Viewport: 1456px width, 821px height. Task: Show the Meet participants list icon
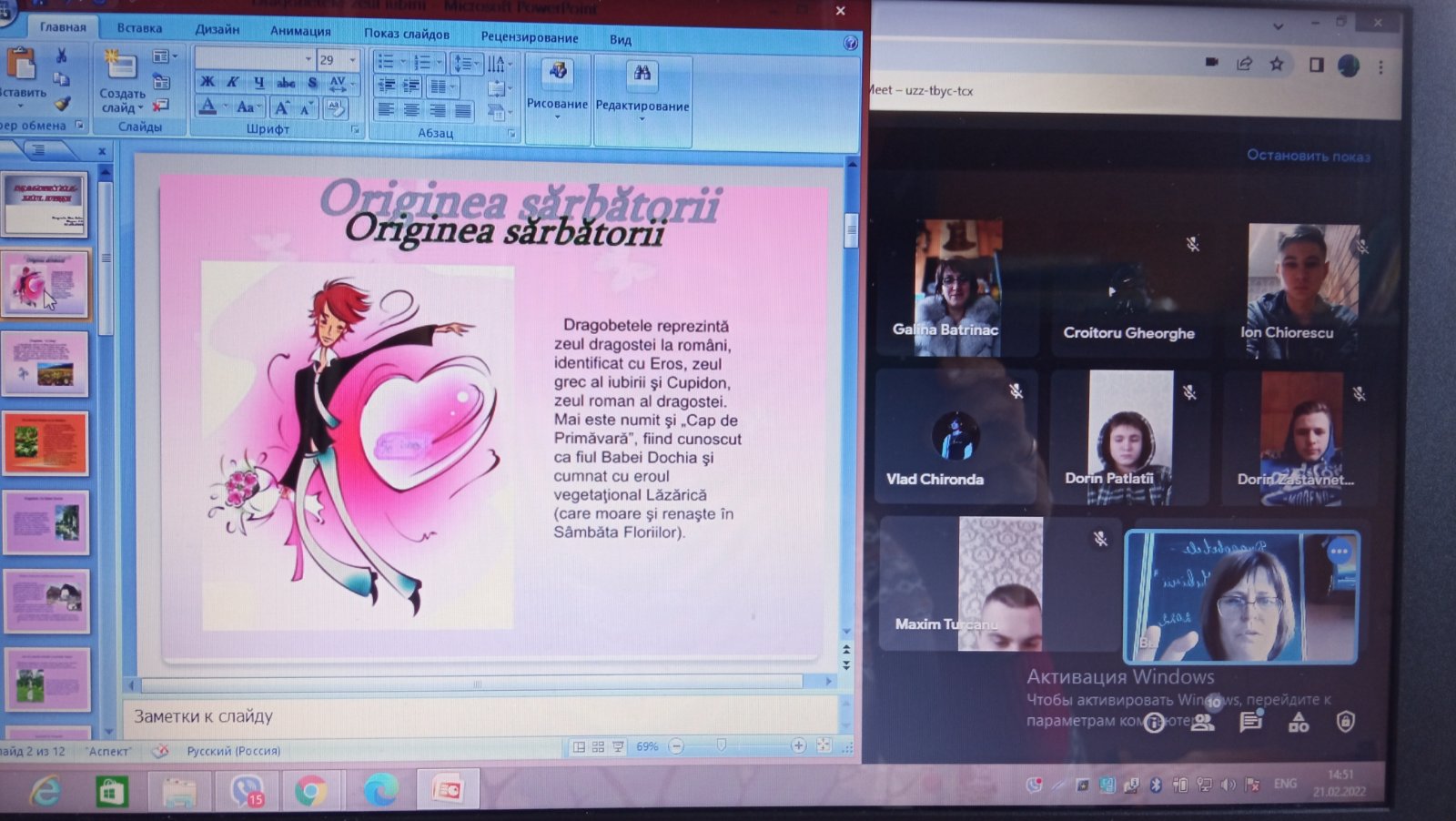(x=1203, y=722)
